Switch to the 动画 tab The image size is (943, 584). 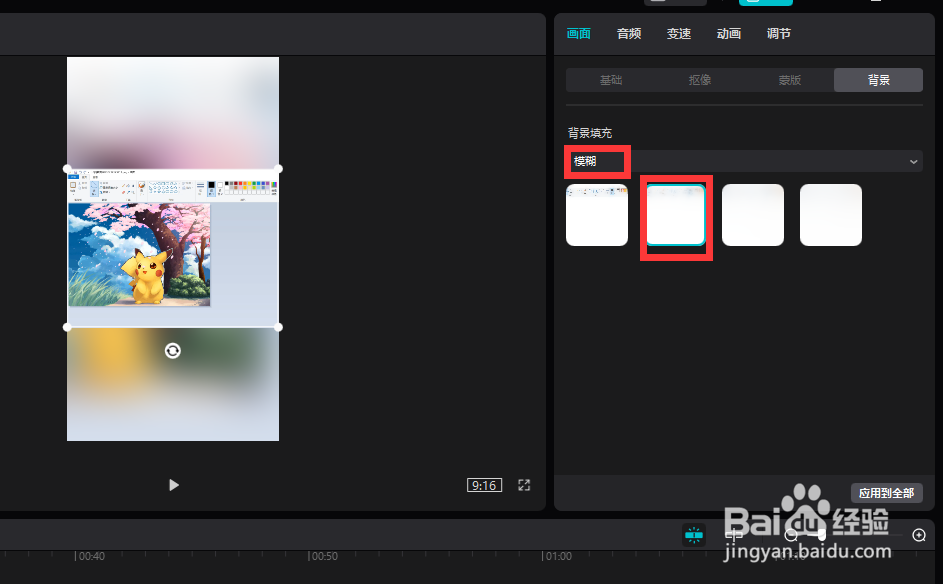(729, 34)
